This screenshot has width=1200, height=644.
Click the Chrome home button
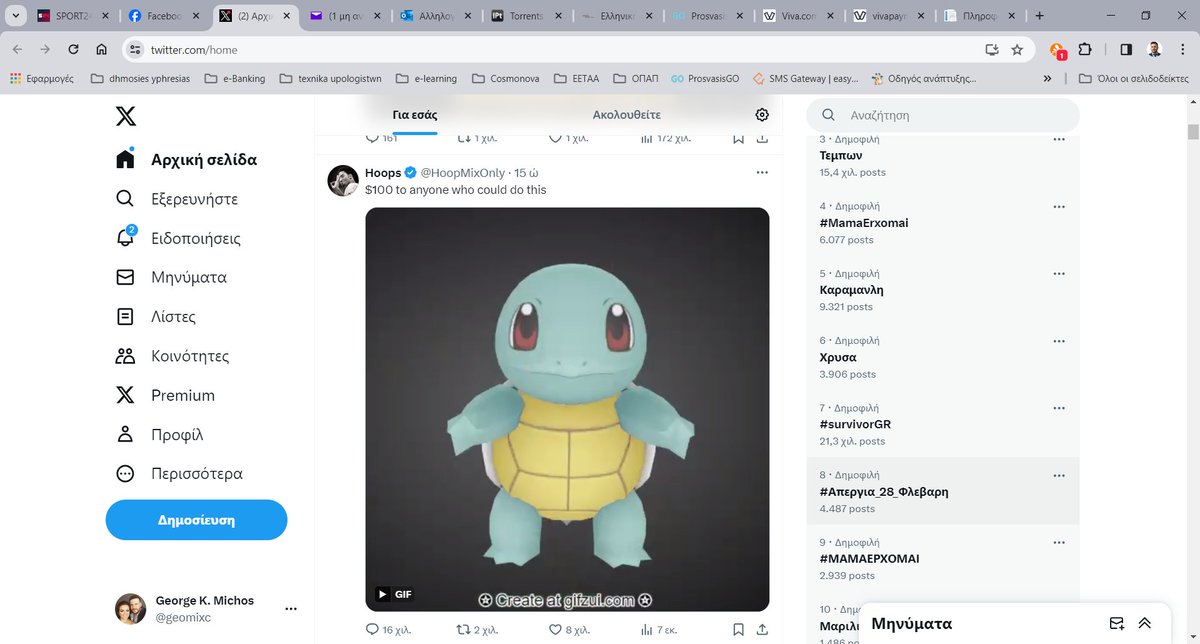101,49
